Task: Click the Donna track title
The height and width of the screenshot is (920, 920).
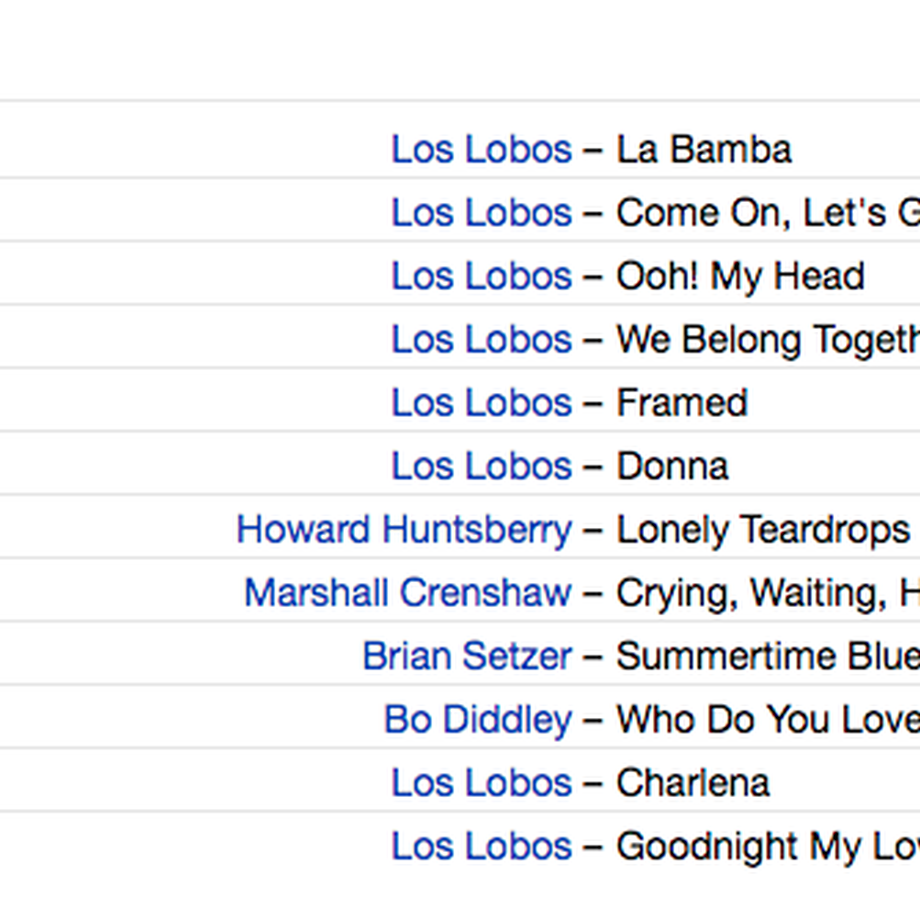Action: [x=672, y=466]
